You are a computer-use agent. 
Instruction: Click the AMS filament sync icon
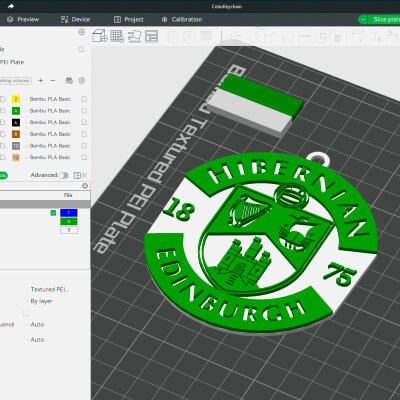click(x=69, y=81)
